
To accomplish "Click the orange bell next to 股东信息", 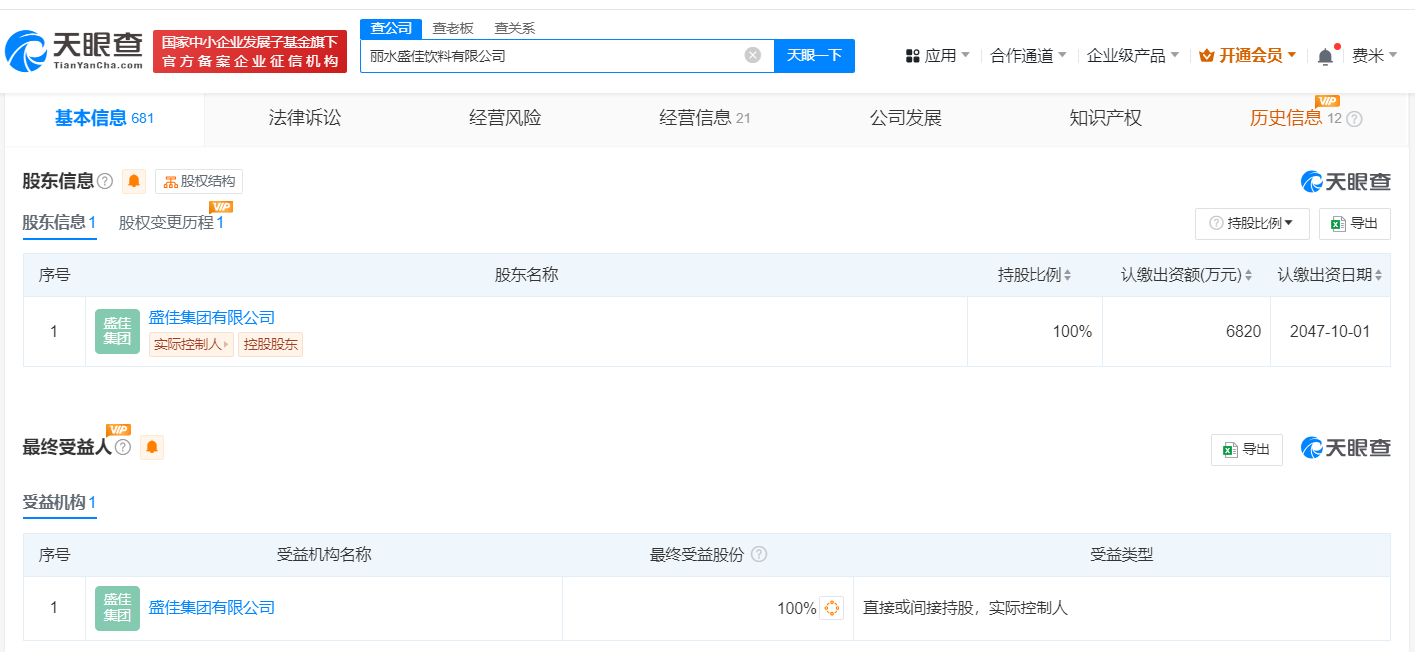I will pyautogui.click(x=134, y=181).
